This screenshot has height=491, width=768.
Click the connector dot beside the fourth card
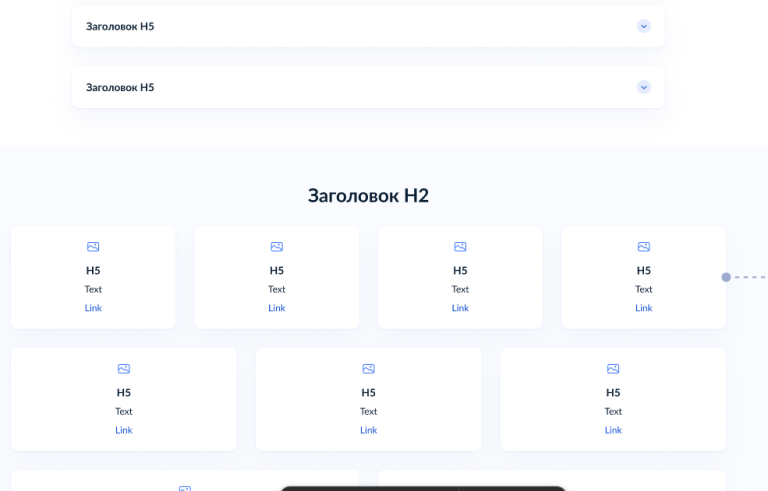tap(726, 277)
